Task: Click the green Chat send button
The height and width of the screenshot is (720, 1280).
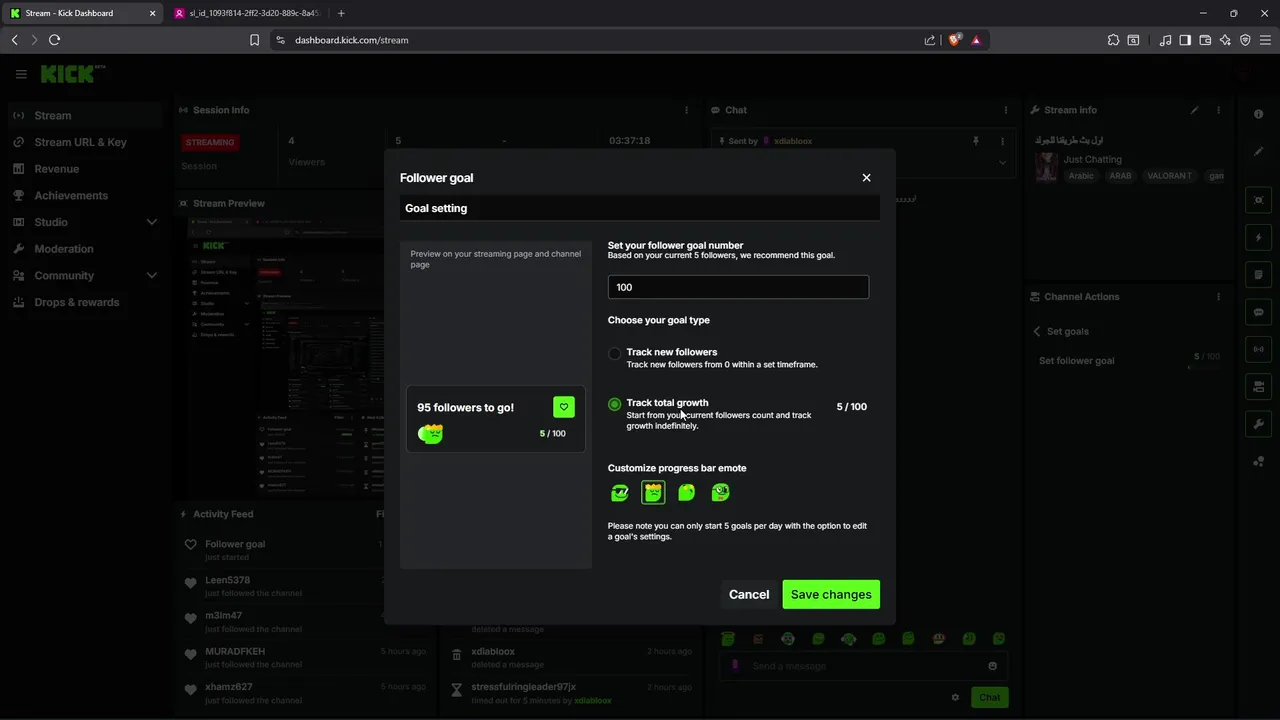Action: pyautogui.click(x=989, y=697)
